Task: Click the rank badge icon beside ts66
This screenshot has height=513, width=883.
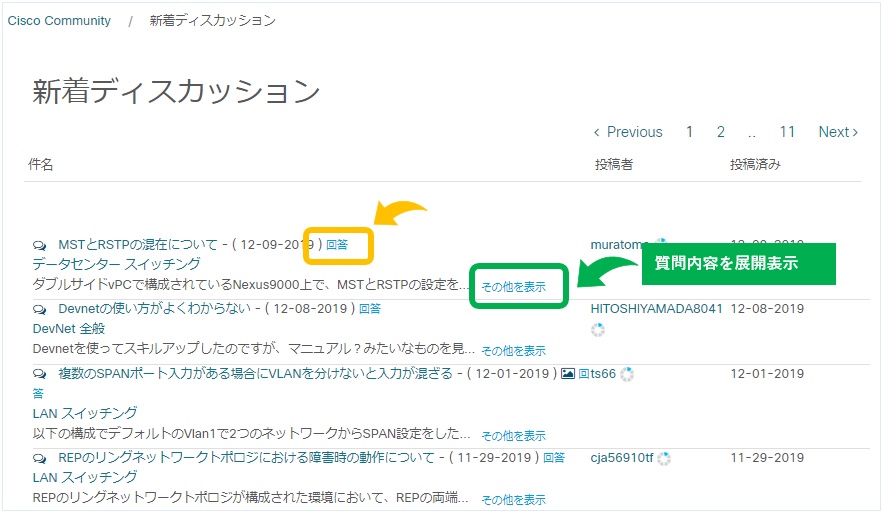Action: (627, 374)
